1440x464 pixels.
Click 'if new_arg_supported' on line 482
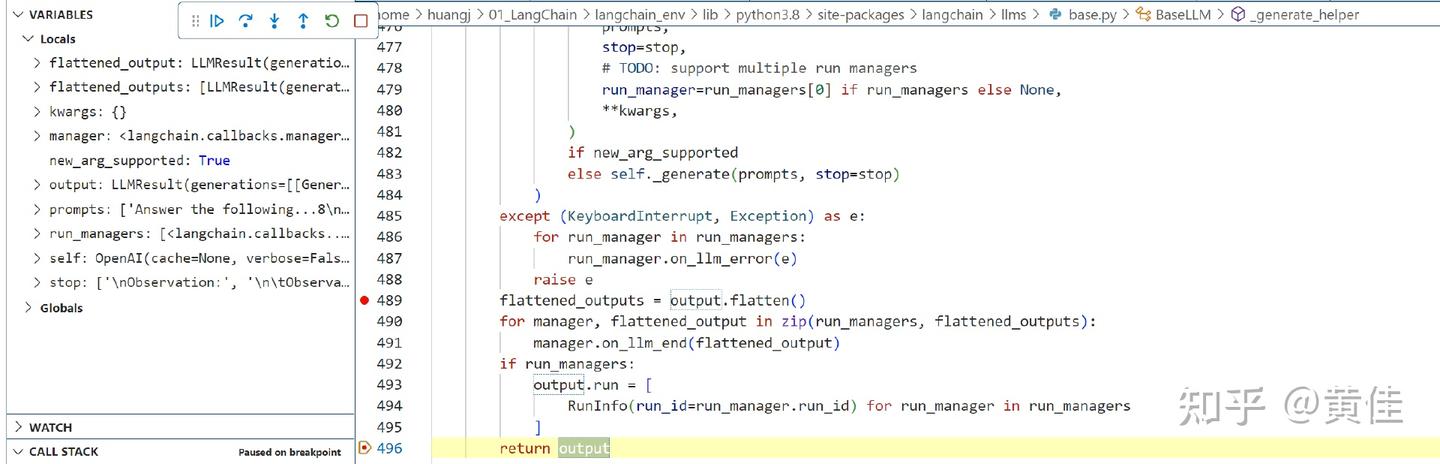pos(653,153)
